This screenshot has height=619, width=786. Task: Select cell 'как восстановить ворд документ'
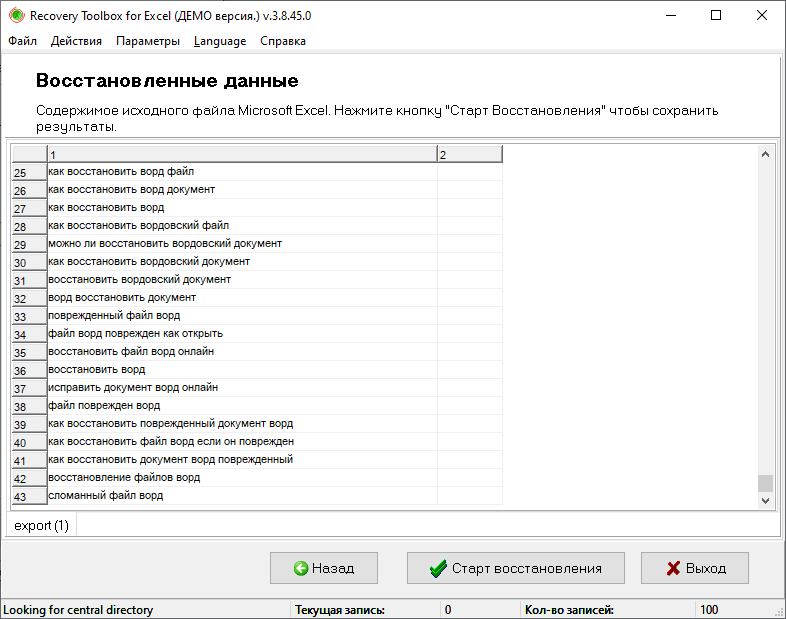tap(242, 189)
